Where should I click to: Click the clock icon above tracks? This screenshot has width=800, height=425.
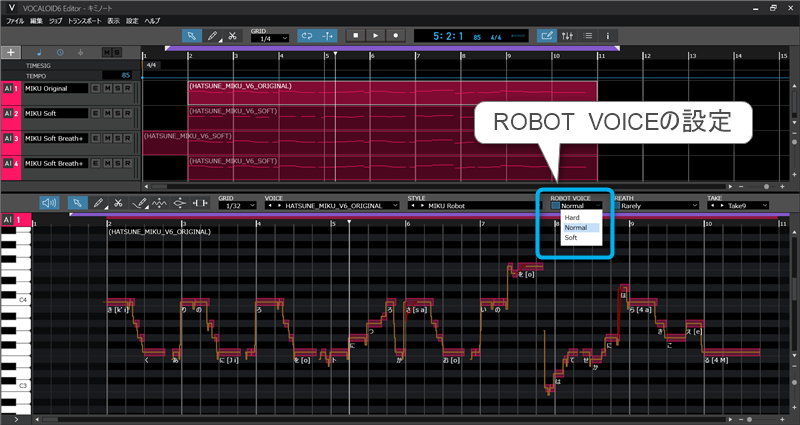coord(60,53)
